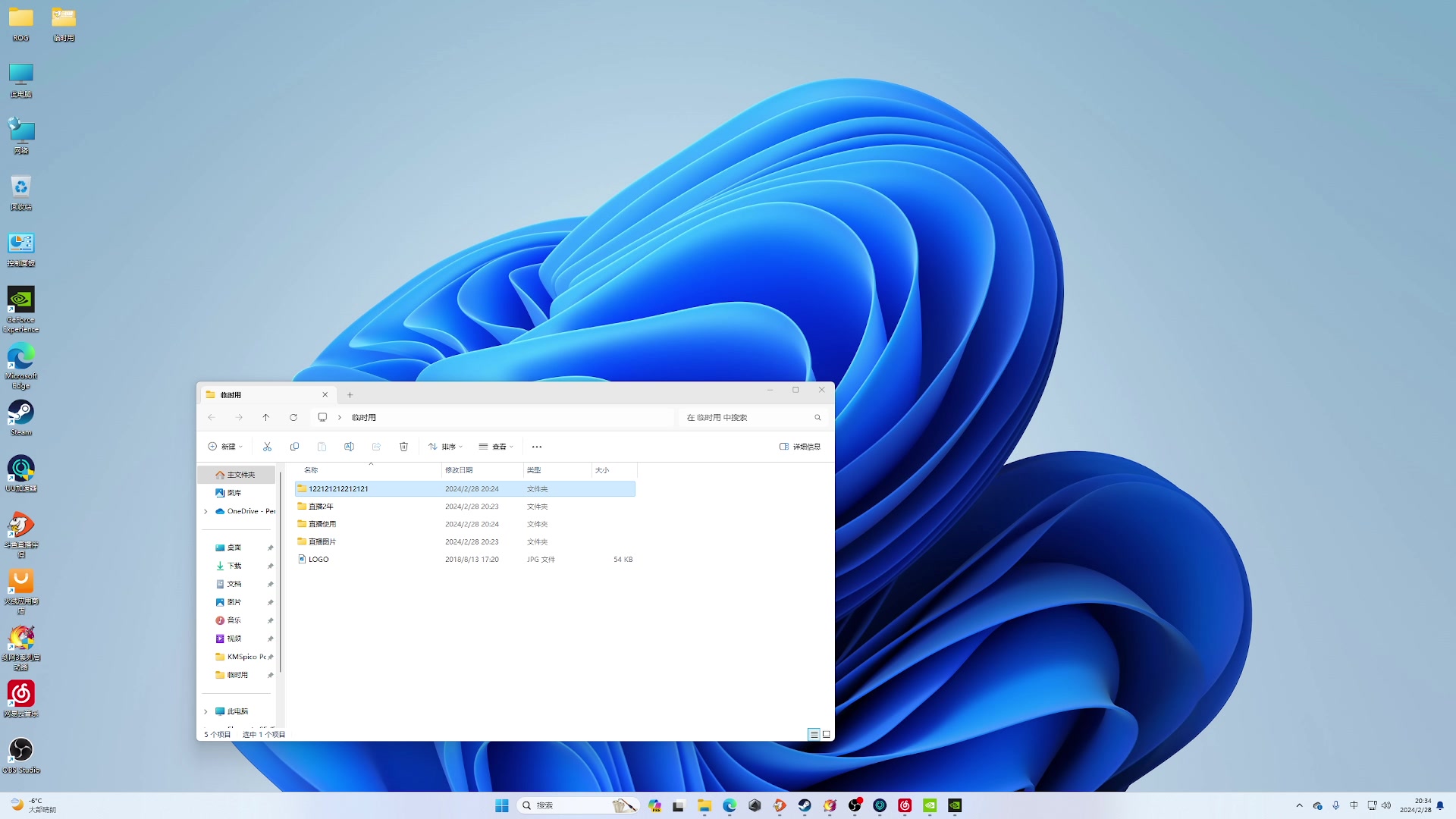
Task: Click the navigation pane vertical scrollbar
Action: click(281, 572)
